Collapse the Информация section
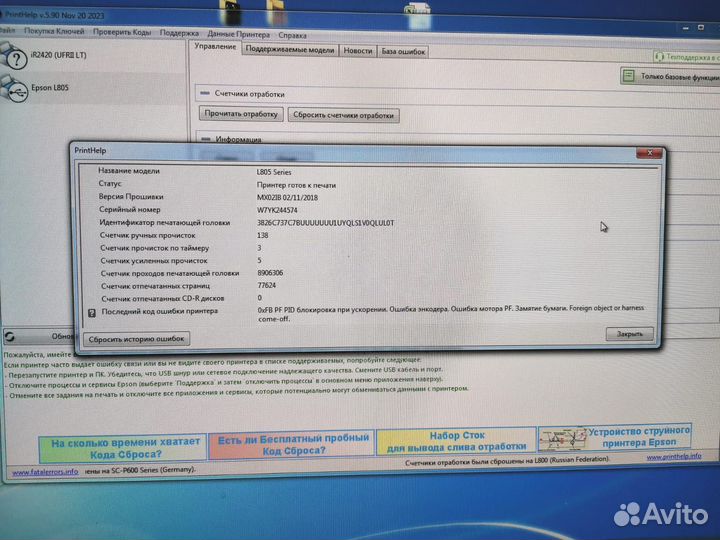 point(206,139)
